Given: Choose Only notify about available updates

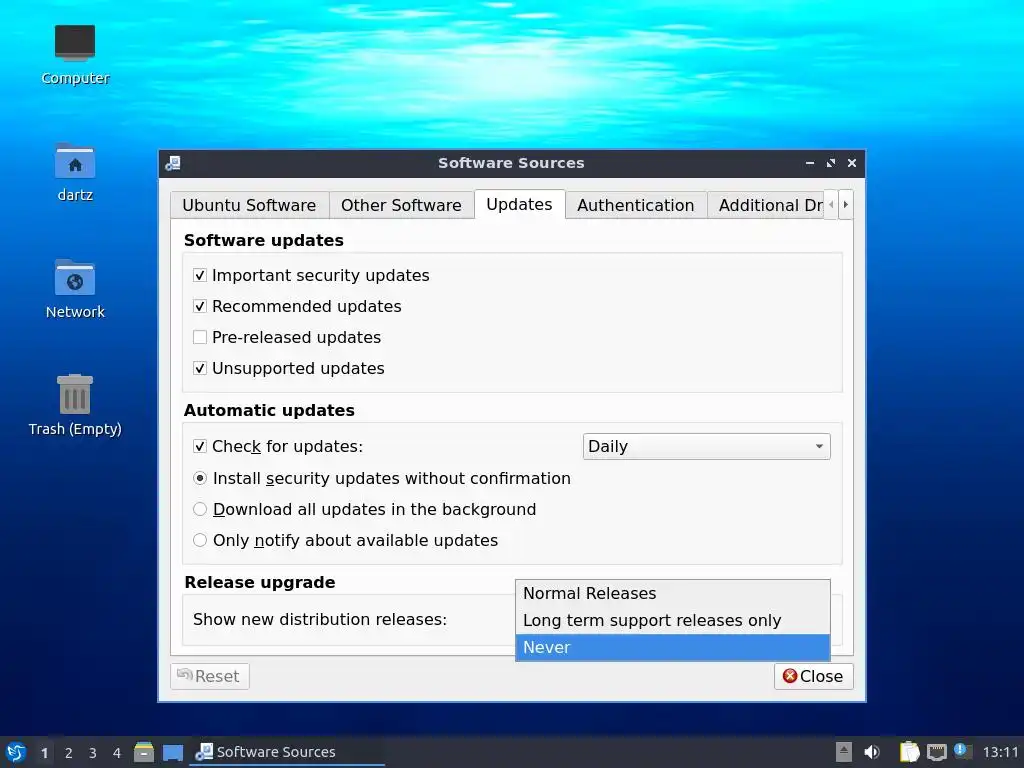Looking at the screenshot, I should (x=200, y=540).
